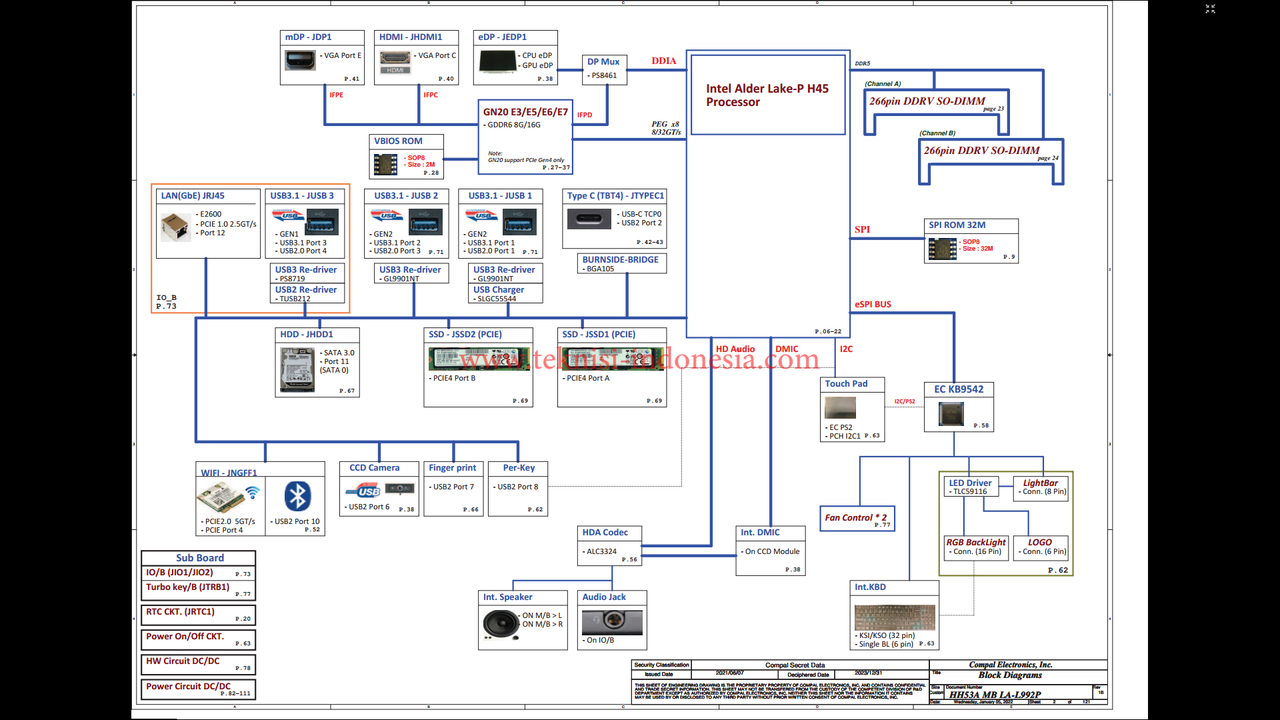Image resolution: width=1280 pixels, height=720 pixels.
Task: Click the RTC CKT. (JRTC1) row
Action: point(199,615)
